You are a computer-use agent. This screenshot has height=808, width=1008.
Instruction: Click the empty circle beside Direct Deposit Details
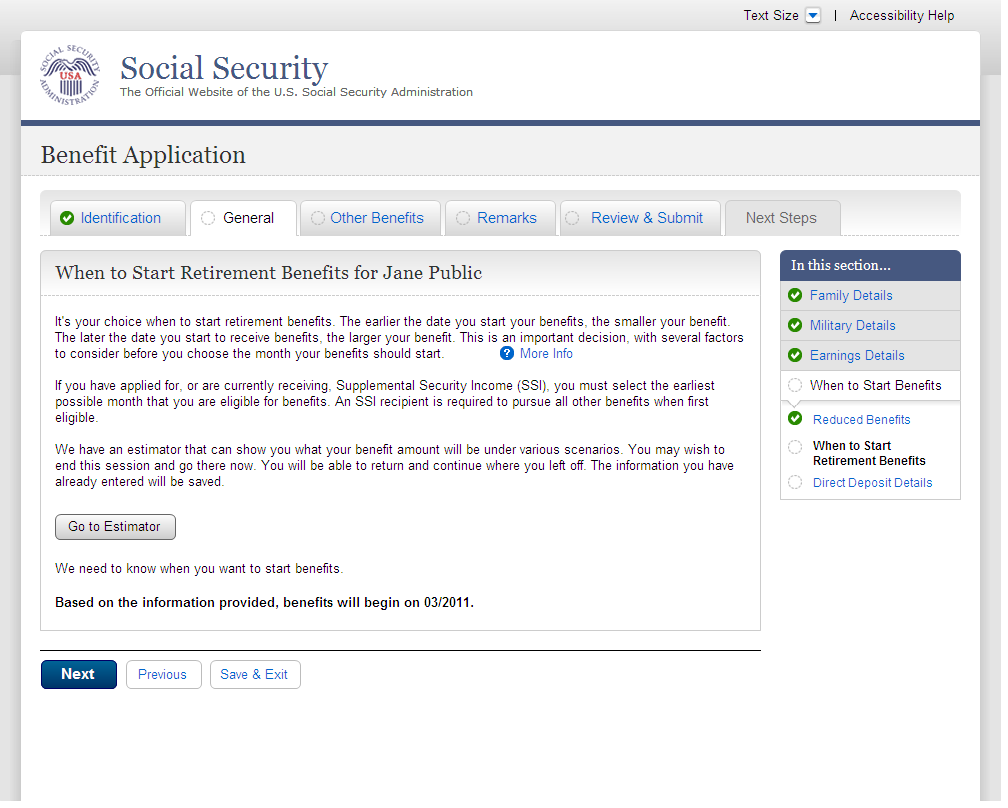(795, 483)
